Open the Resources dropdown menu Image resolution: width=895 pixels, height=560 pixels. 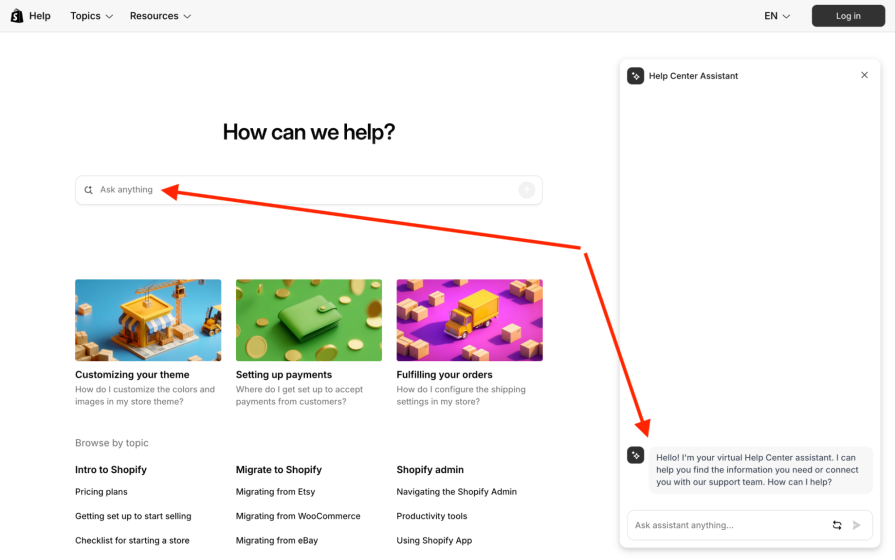coord(160,16)
